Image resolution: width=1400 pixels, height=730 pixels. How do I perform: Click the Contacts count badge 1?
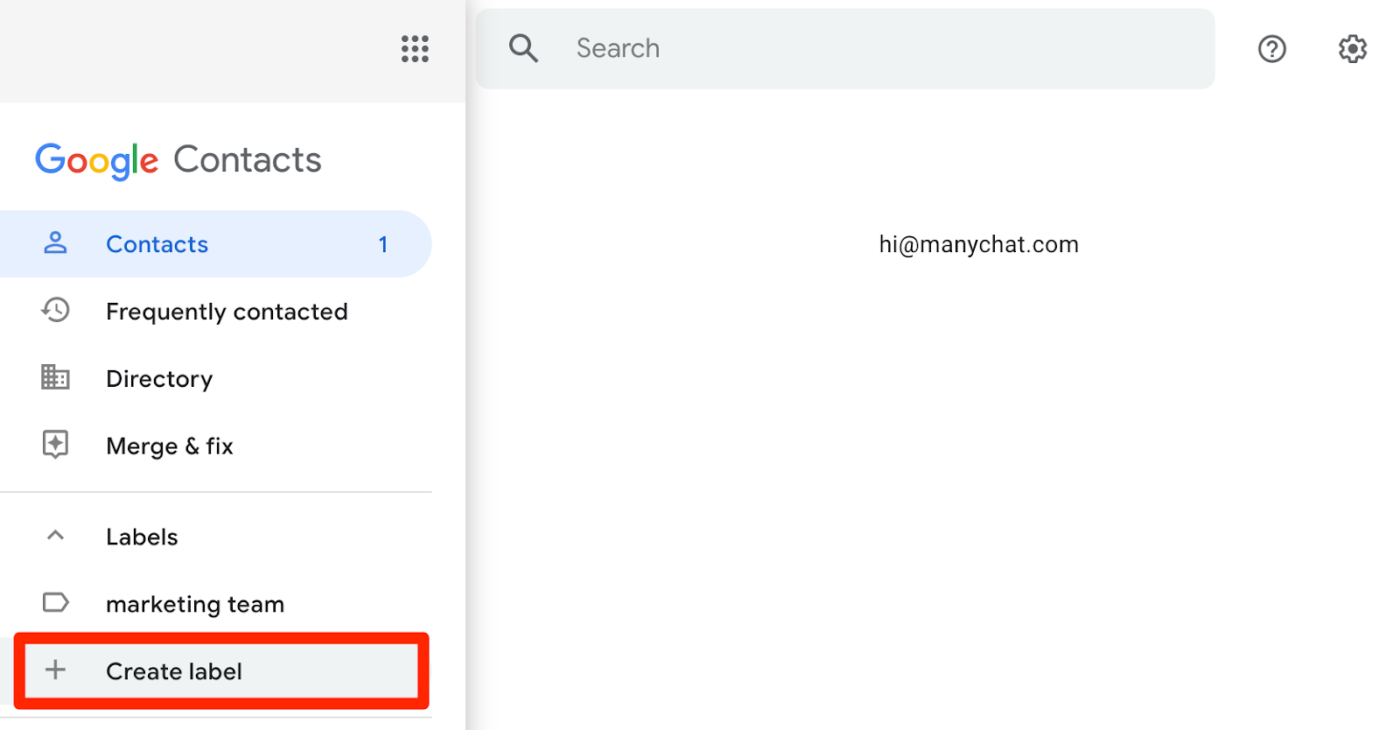click(x=383, y=244)
